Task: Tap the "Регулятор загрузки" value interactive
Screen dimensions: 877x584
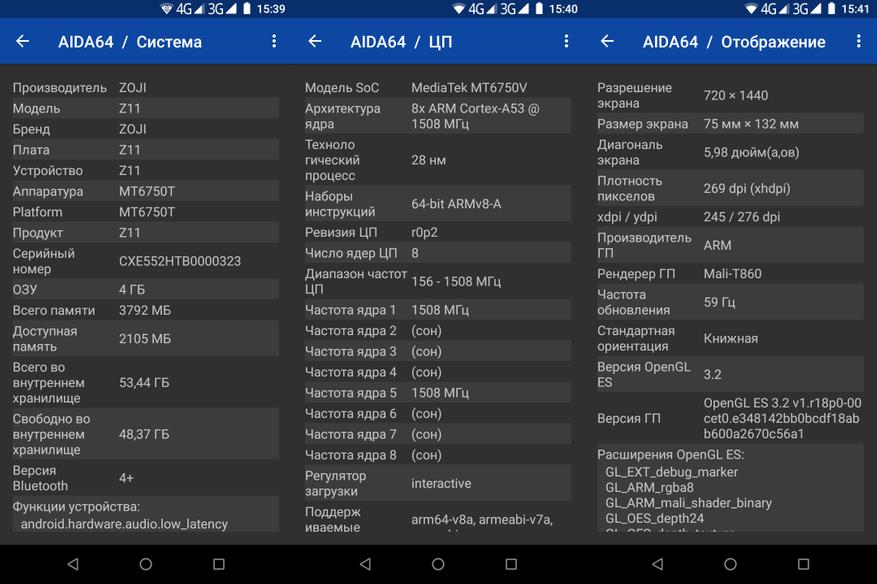Action: [x=441, y=484]
